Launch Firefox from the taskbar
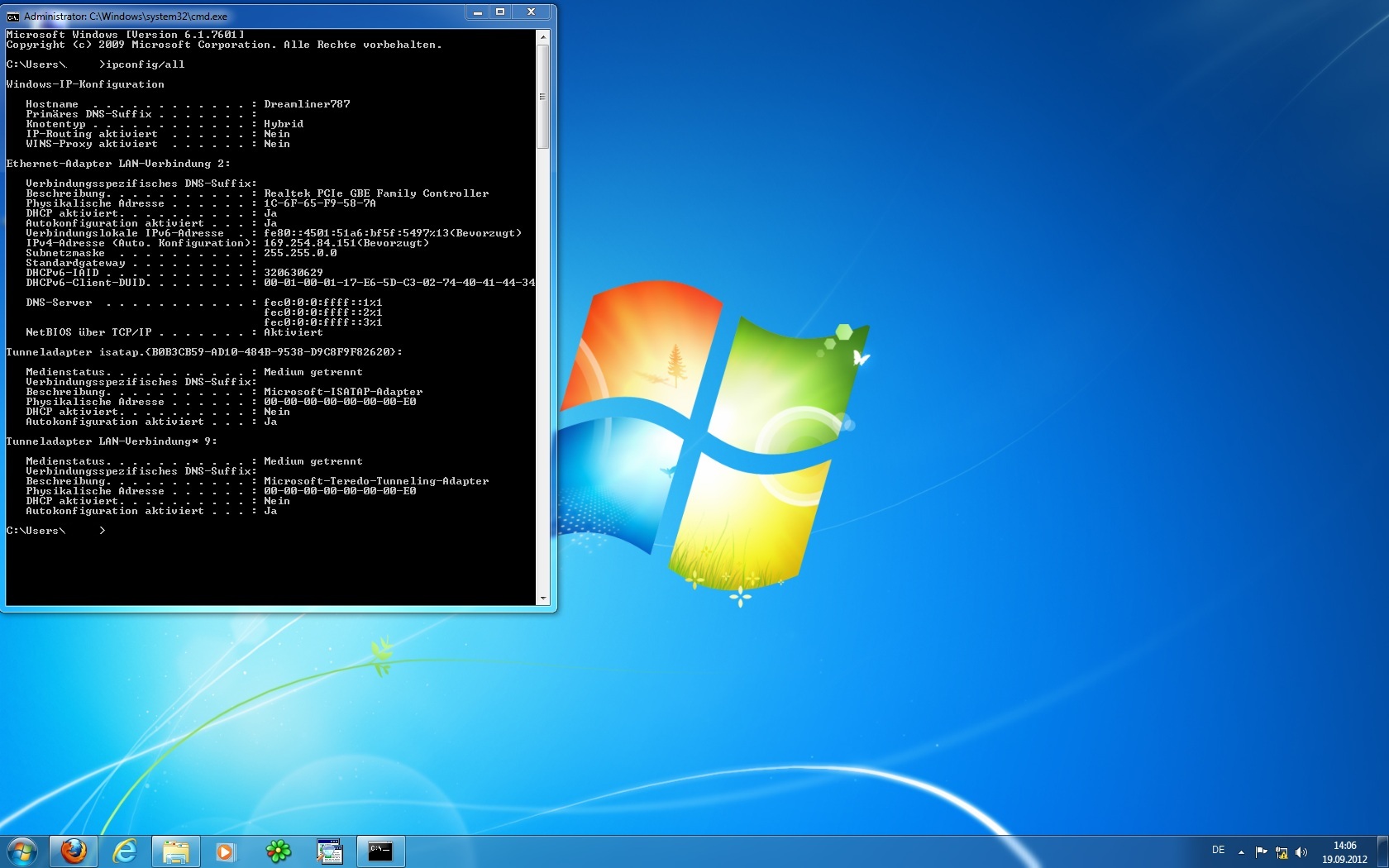Image resolution: width=1389 pixels, height=868 pixels. tap(74, 851)
